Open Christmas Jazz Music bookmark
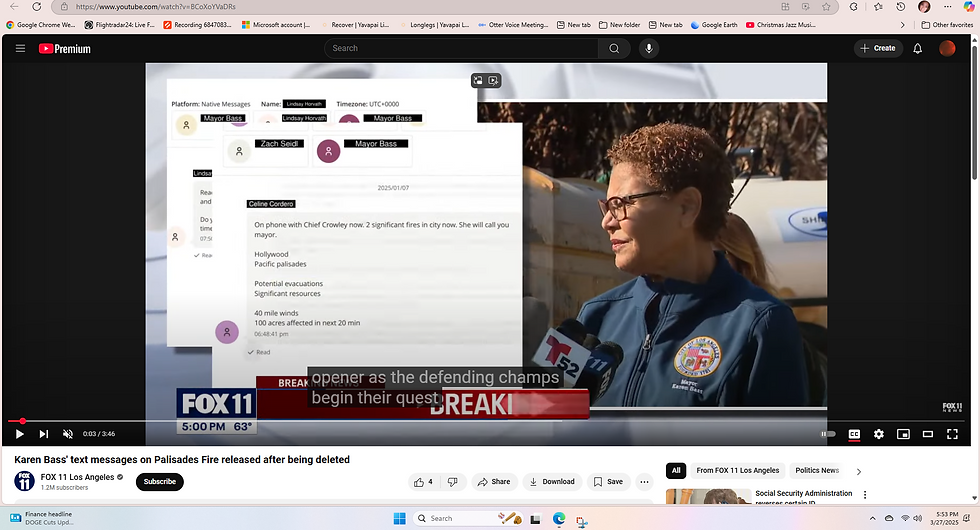This screenshot has width=980, height=530. pyautogui.click(x=781, y=25)
